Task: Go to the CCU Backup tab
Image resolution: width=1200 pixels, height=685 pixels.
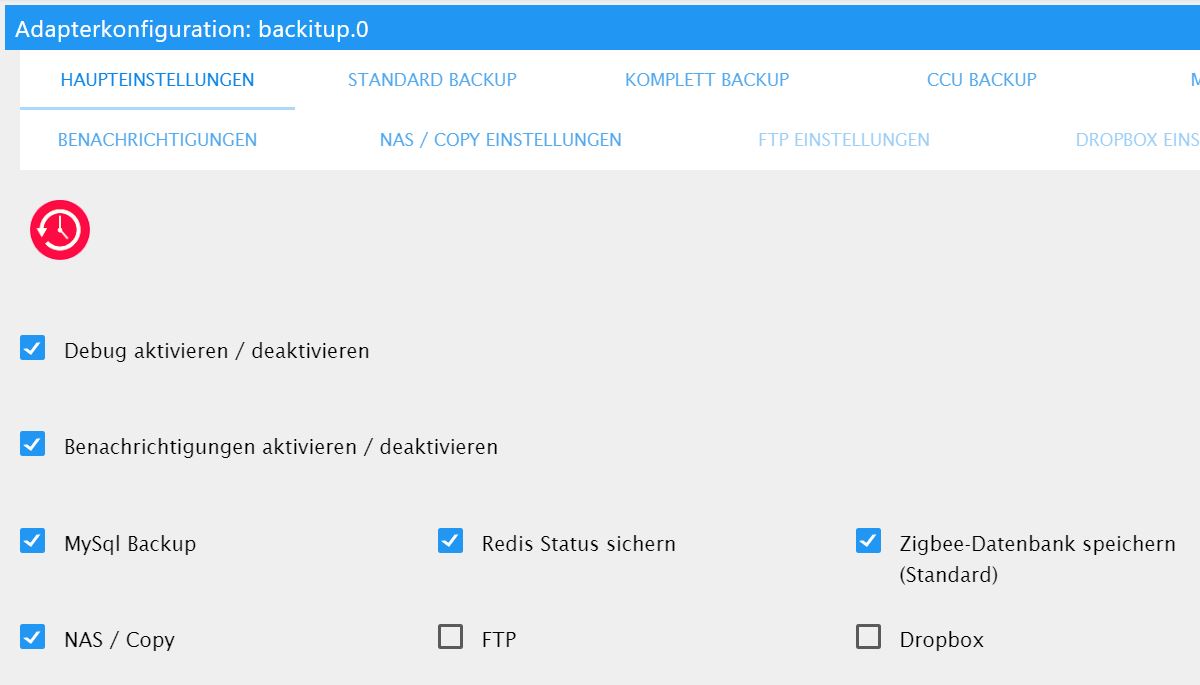Action: point(981,80)
